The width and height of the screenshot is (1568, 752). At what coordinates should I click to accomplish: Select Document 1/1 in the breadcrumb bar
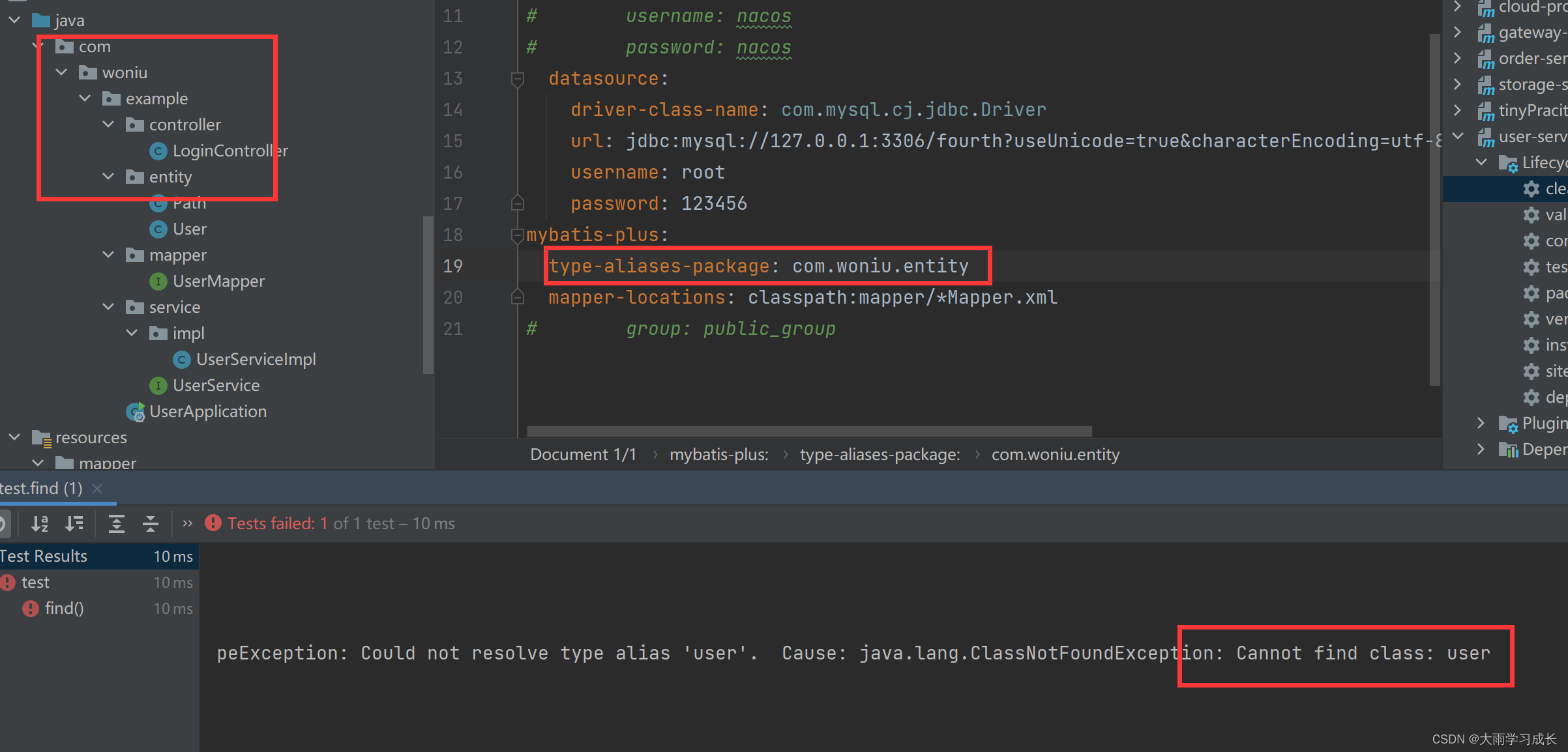click(x=583, y=454)
